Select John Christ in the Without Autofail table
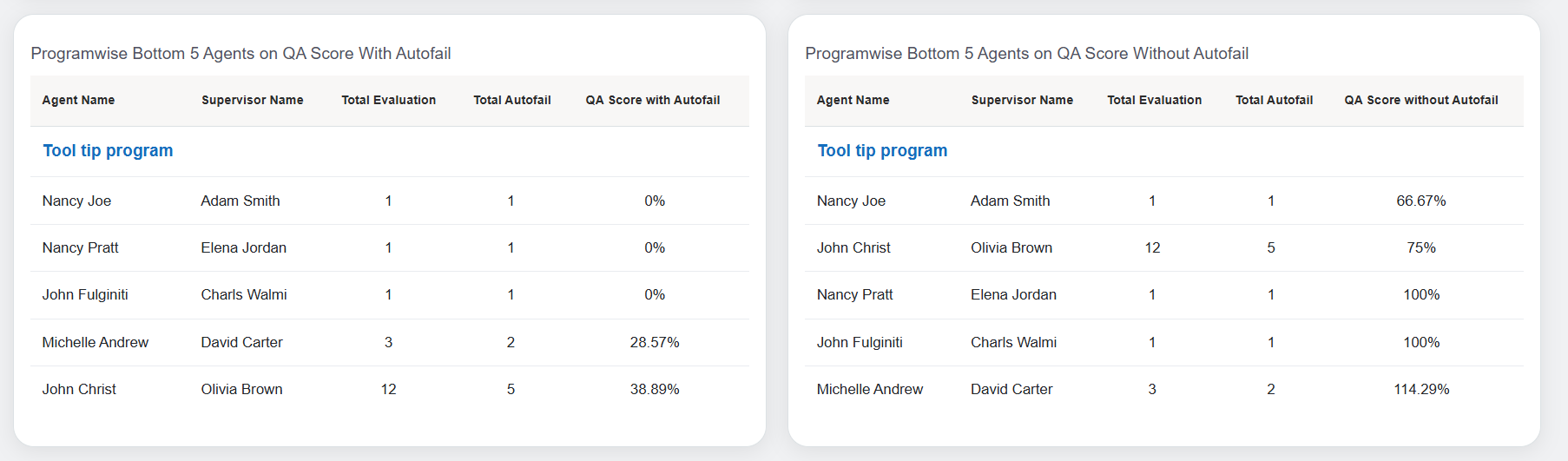 [853, 248]
